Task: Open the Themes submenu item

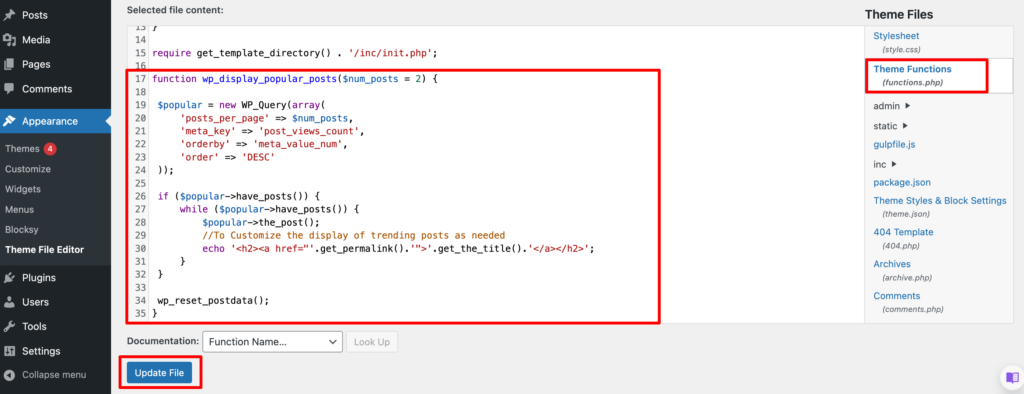Action: (22, 149)
